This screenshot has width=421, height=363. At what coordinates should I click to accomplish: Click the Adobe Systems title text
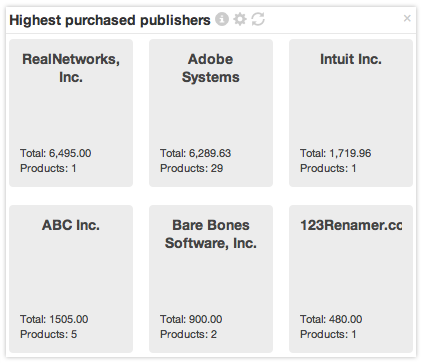point(211,68)
